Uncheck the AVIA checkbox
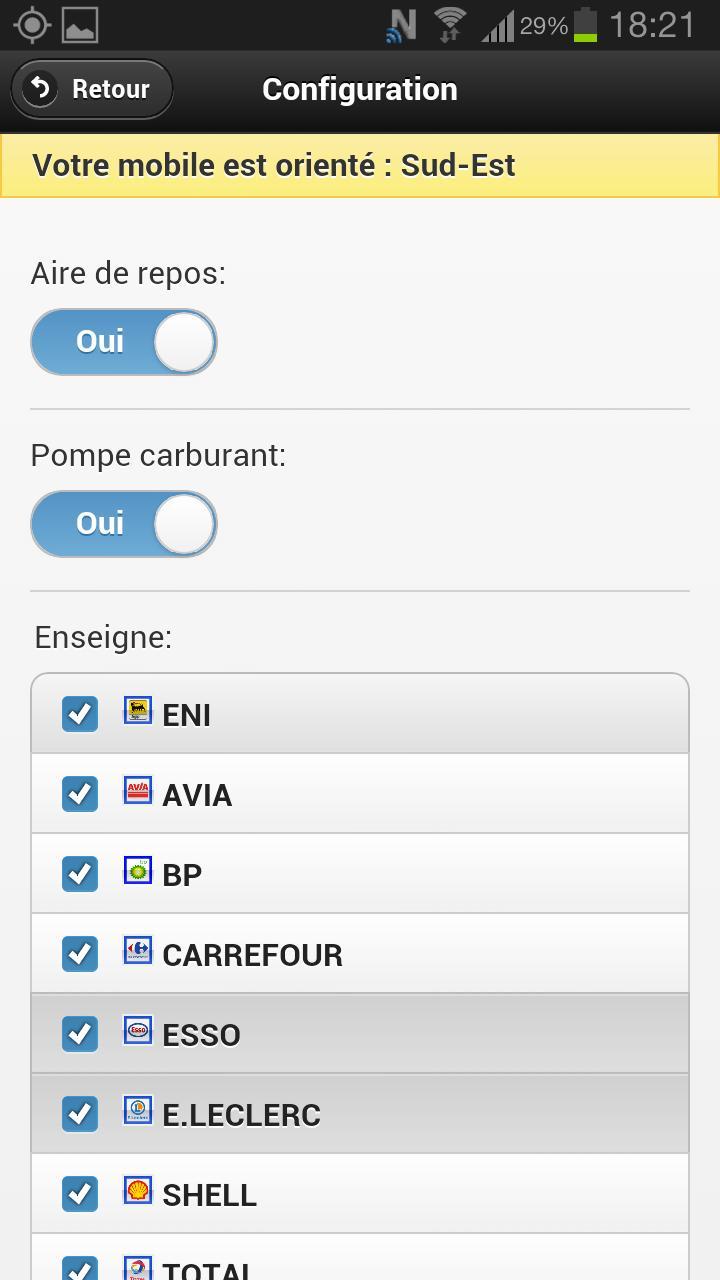Image resolution: width=720 pixels, height=1280 pixels. pyautogui.click(x=80, y=794)
